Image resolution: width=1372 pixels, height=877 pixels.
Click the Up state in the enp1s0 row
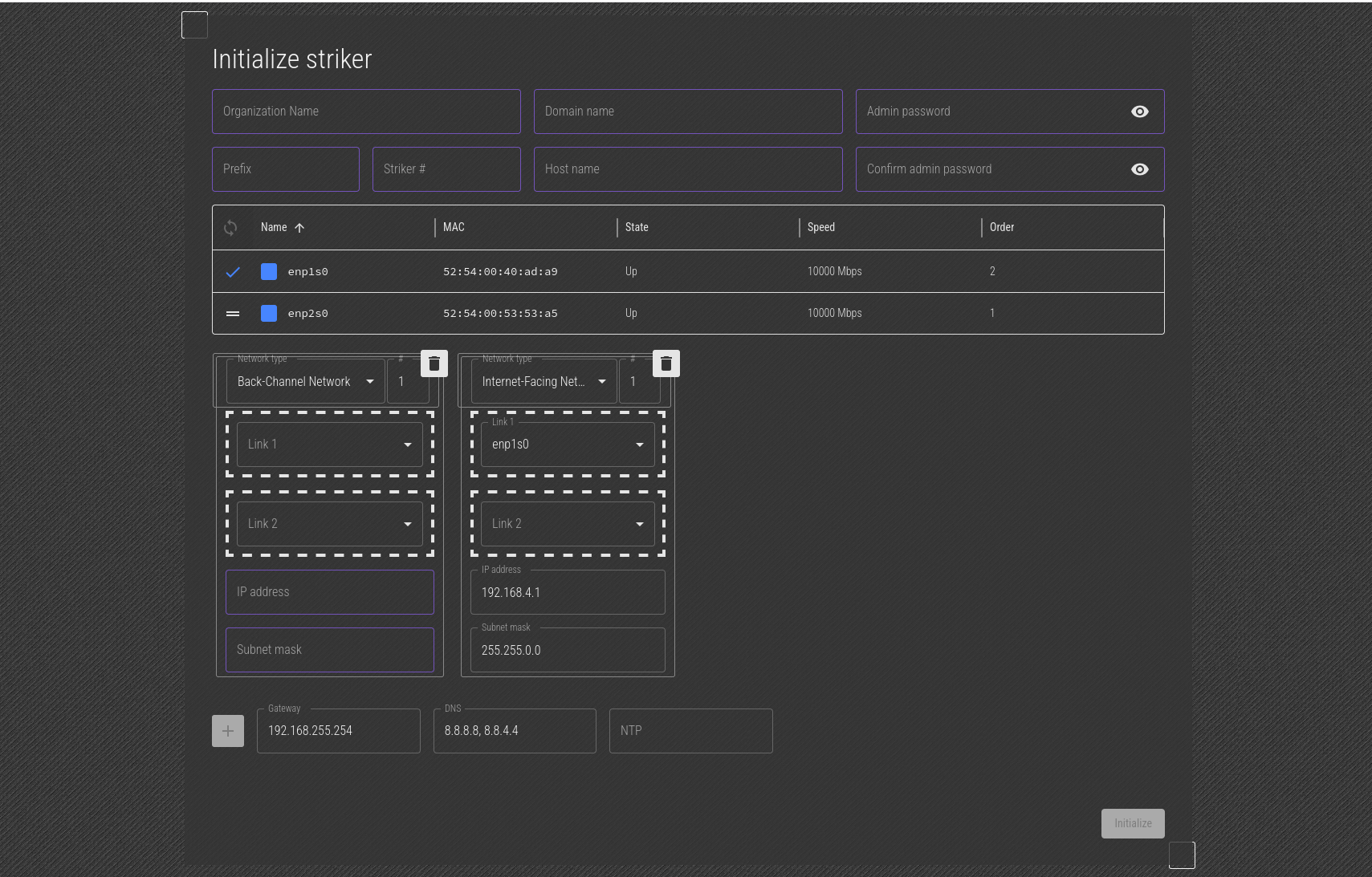[631, 271]
